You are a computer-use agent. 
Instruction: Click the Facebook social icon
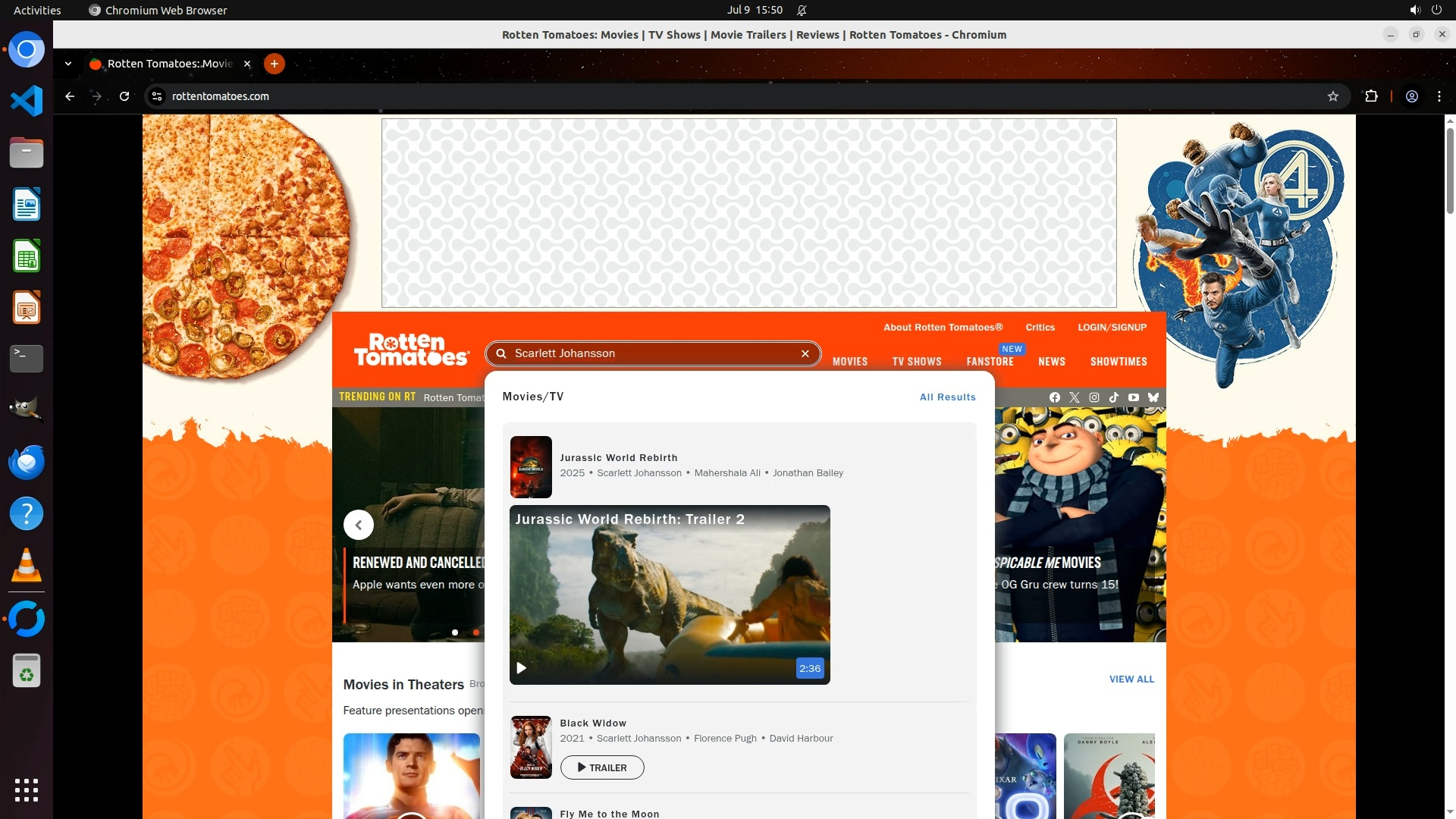coord(1055,397)
